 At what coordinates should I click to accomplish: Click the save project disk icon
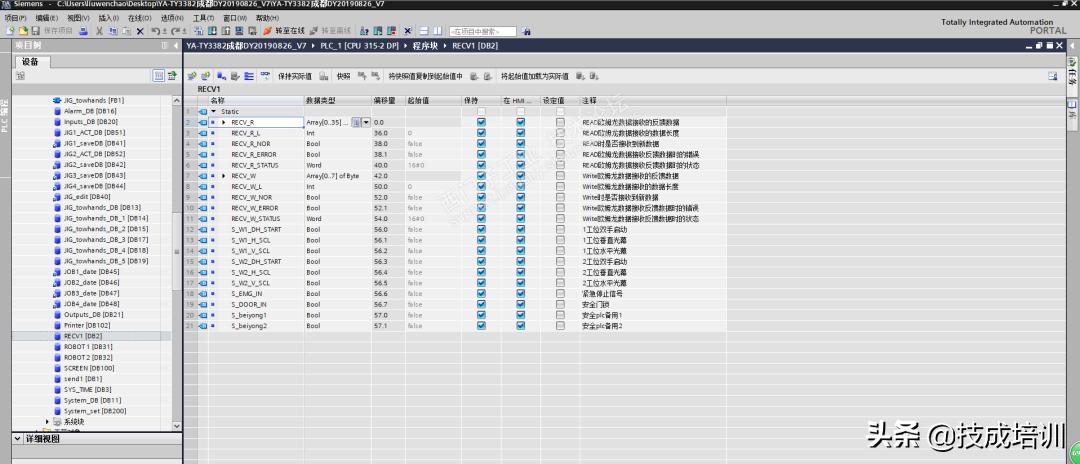point(35,31)
